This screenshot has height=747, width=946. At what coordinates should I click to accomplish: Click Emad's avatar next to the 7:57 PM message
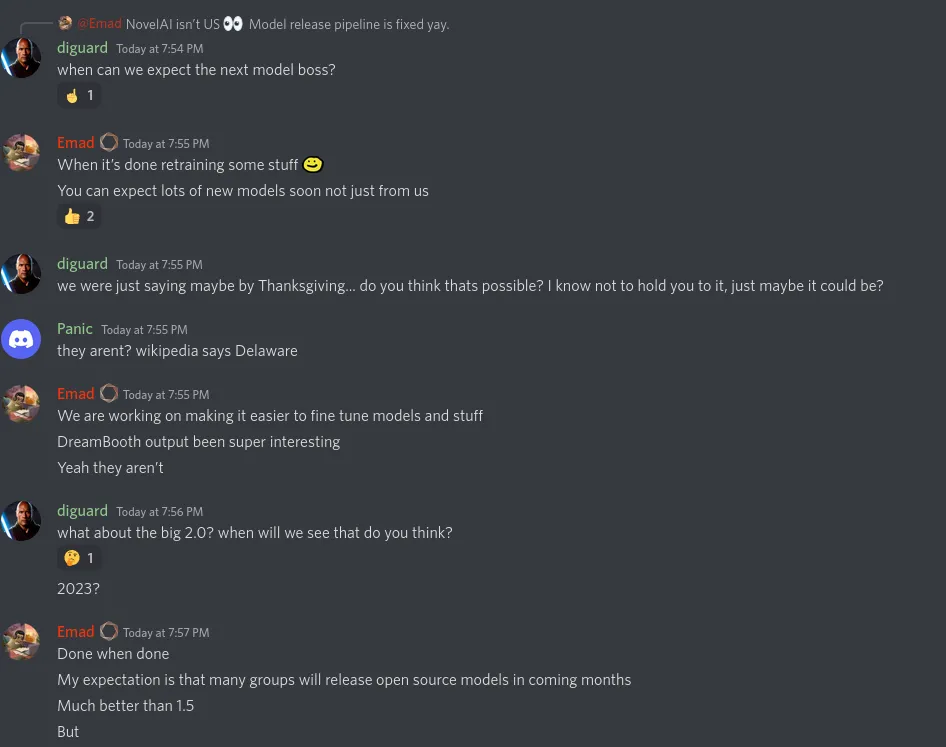tap(21, 641)
